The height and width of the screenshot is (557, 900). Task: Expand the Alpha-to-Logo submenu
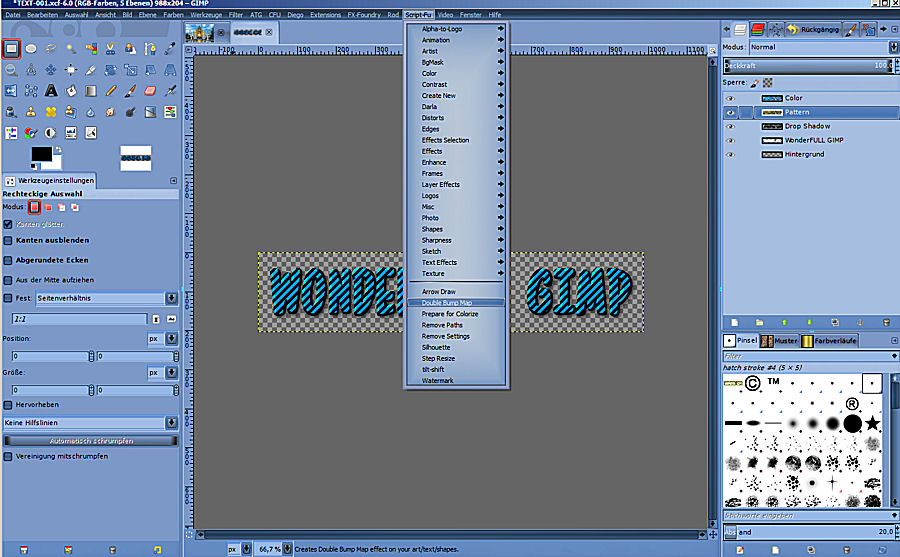pos(456,29)
